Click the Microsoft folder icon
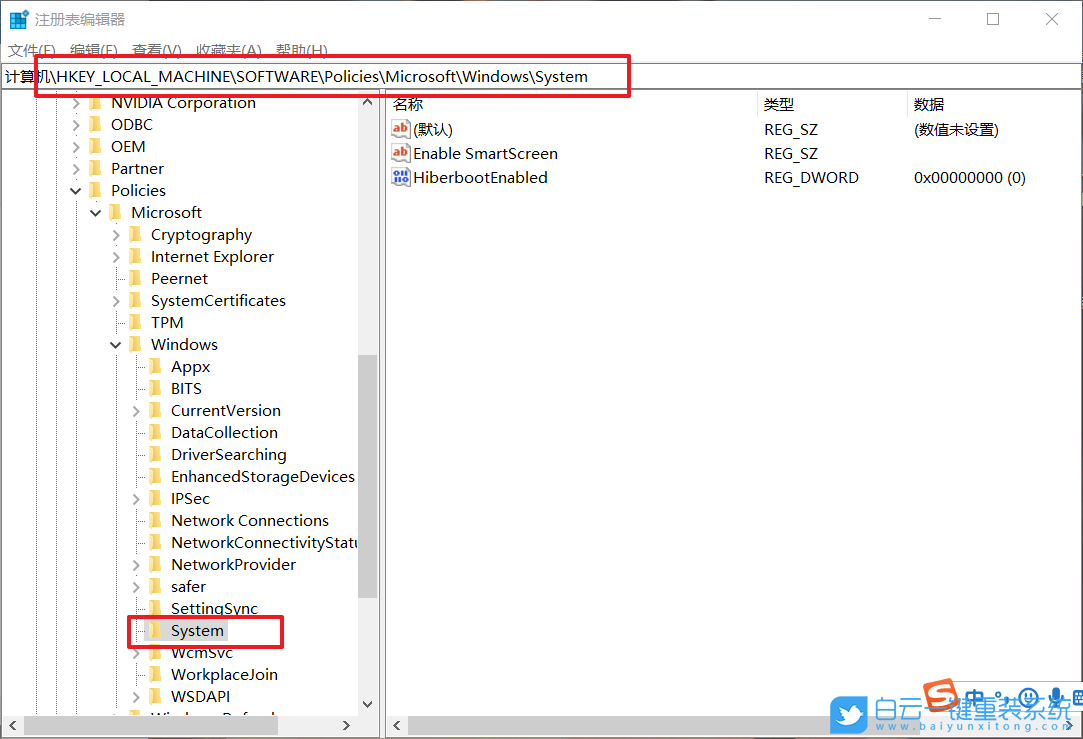 coord(117,212)
